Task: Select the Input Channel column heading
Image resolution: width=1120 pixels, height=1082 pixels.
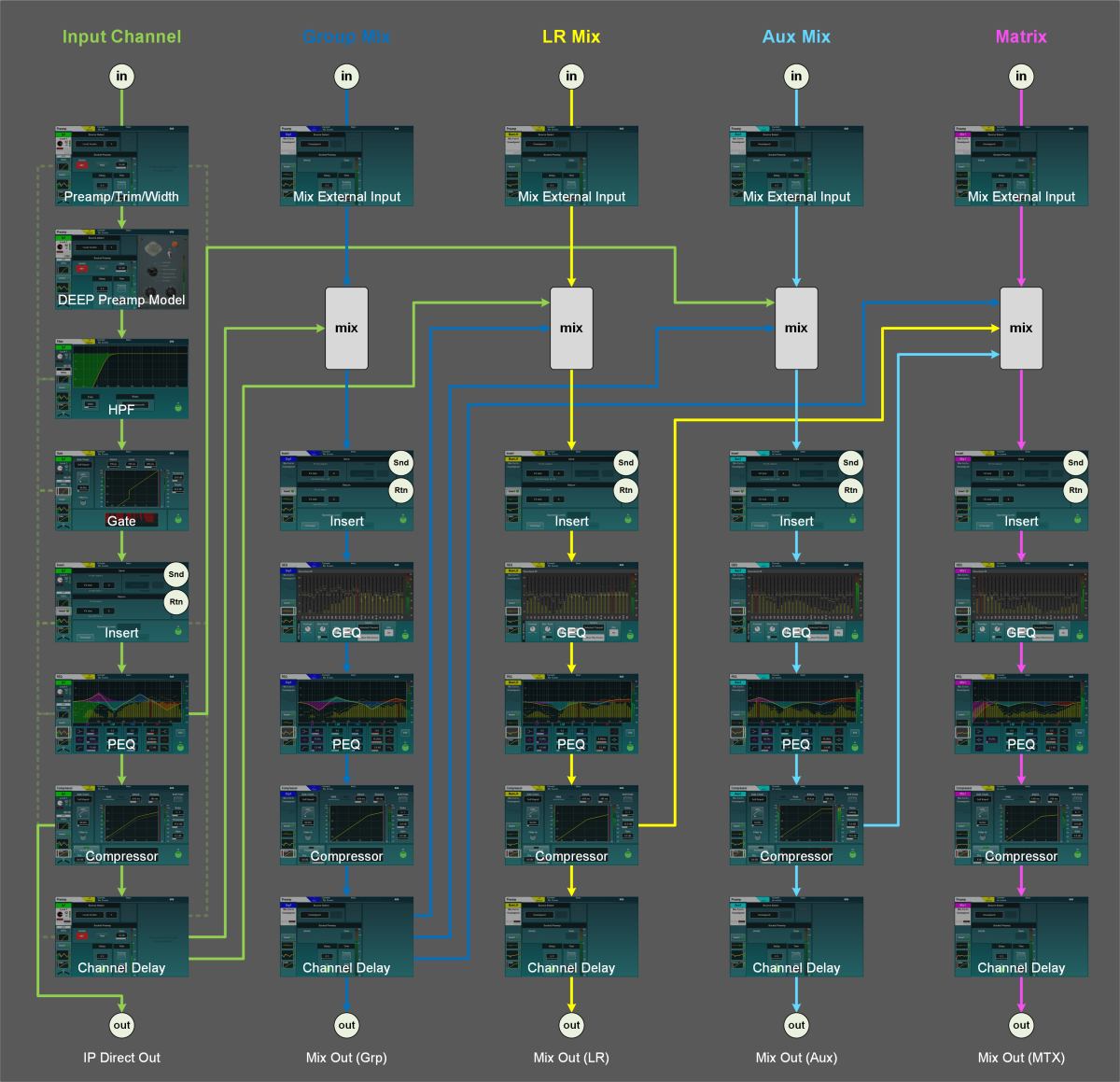Action: (x=121, y=36)
